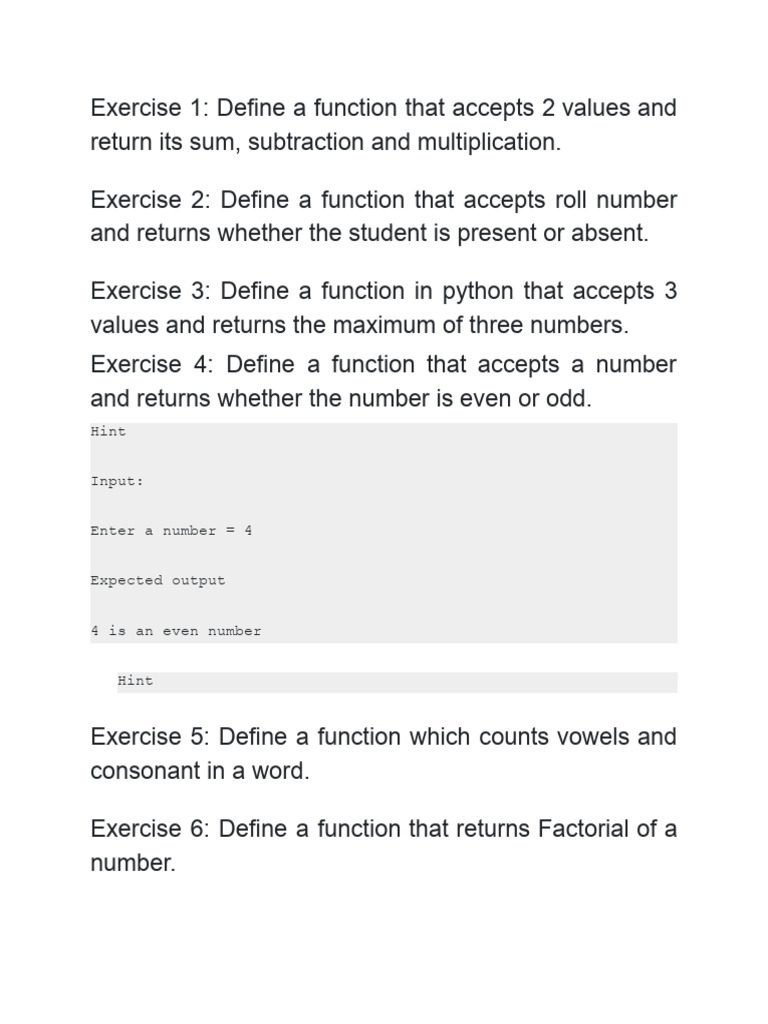Click the Exercise 4 heading text

152,364
